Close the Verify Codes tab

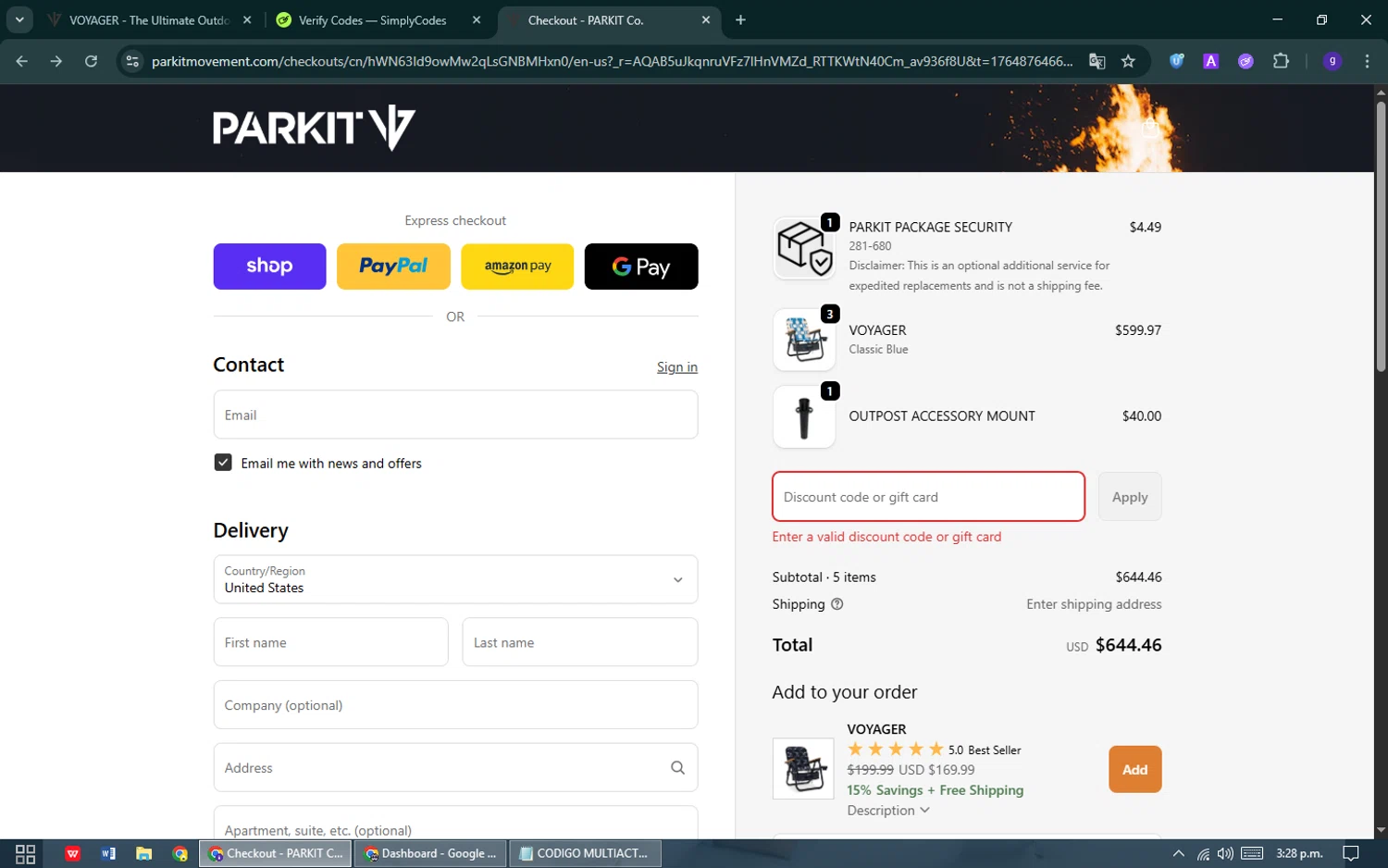477,19
